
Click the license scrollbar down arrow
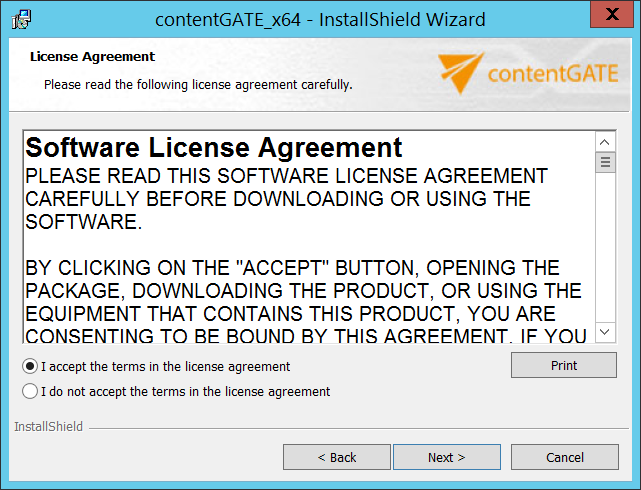[x=605, y=332]
